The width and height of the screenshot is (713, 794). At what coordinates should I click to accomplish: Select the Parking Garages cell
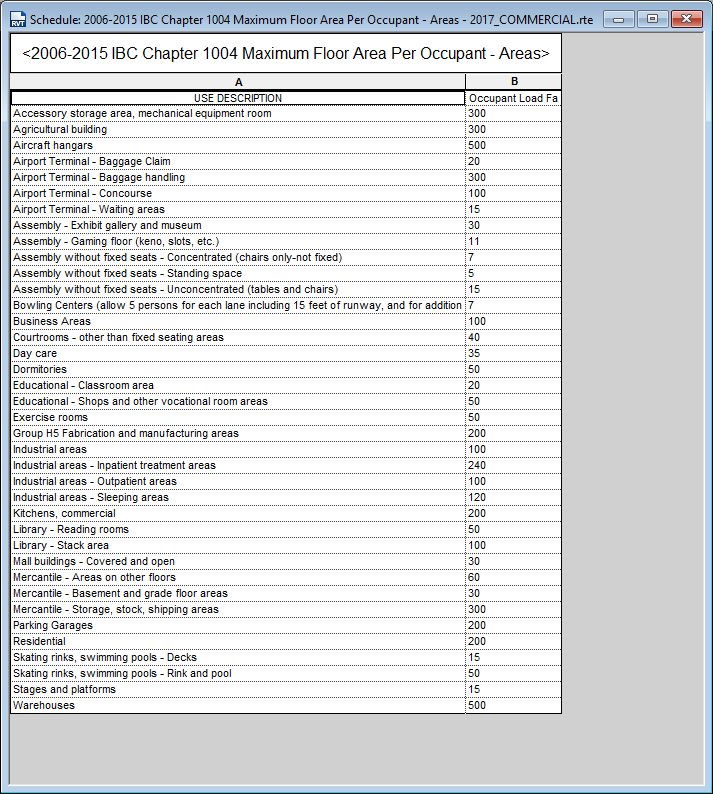coord(238,625)
